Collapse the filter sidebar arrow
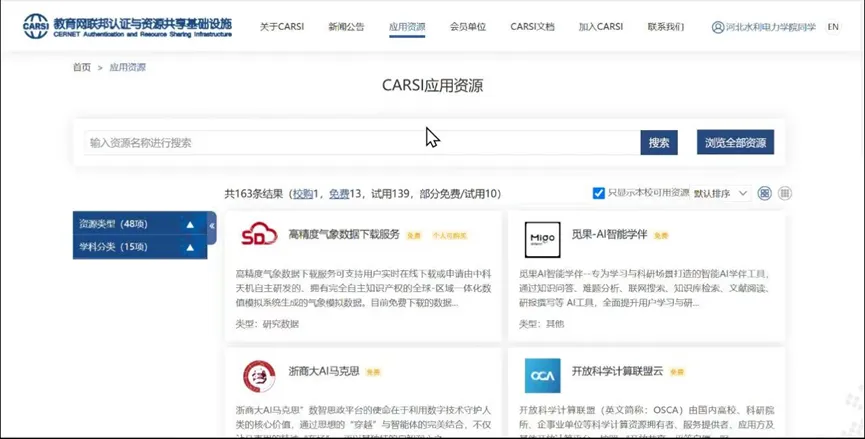Viewport: 865px width, 439px height. pos(212,227)
